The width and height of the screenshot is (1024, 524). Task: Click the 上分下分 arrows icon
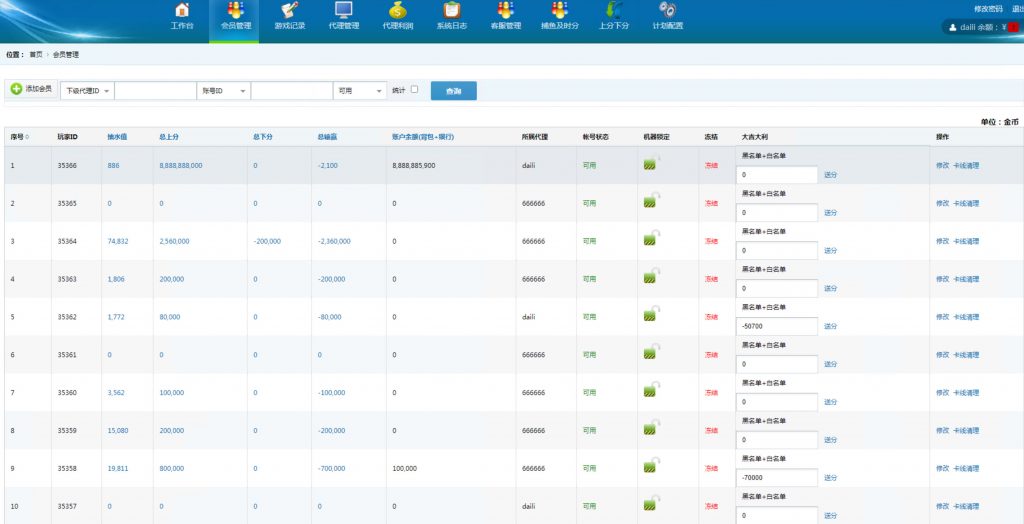(613, 11)
